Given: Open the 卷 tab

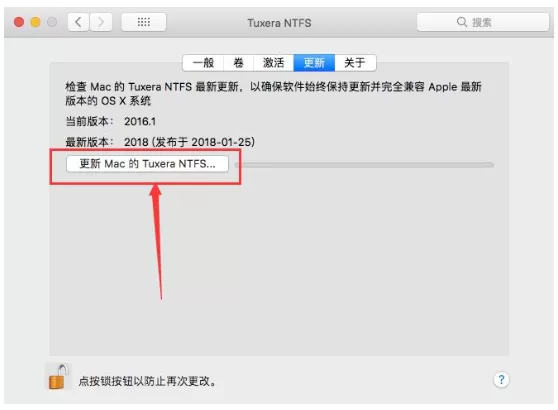Looking at the screenshot, I should point(238,63).
